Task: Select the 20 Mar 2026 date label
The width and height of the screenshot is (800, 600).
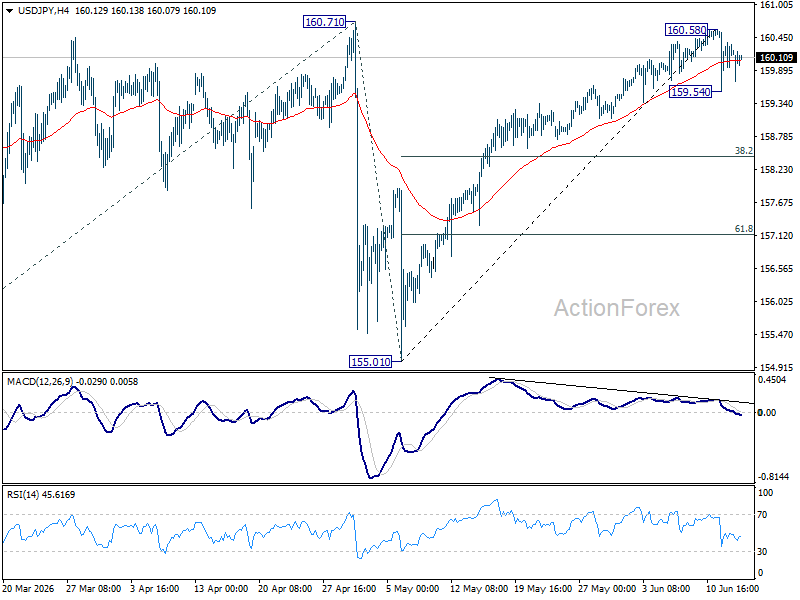Action: click(x=29, y=588)
